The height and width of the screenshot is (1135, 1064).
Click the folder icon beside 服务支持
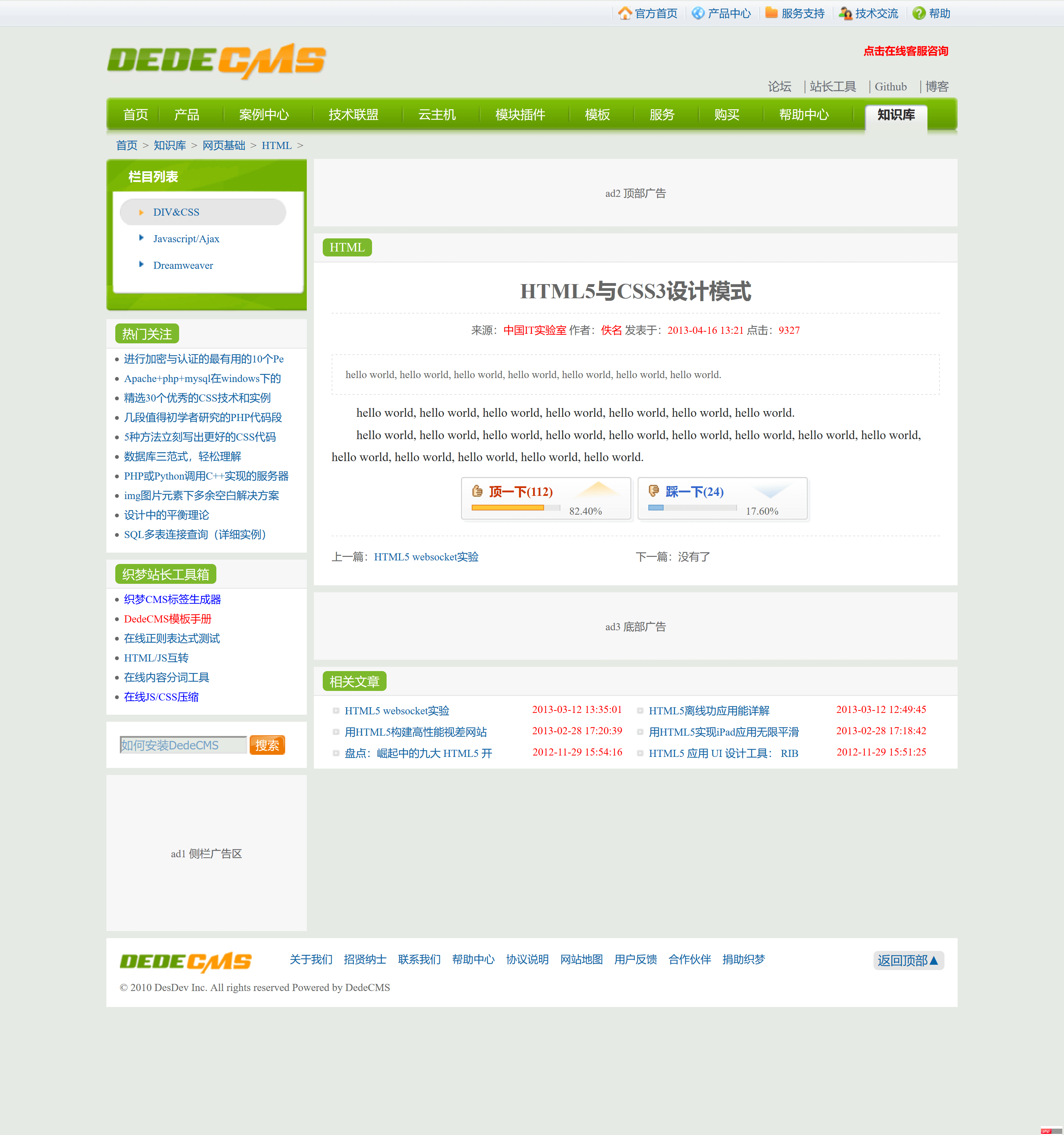[x=772, y=12]
